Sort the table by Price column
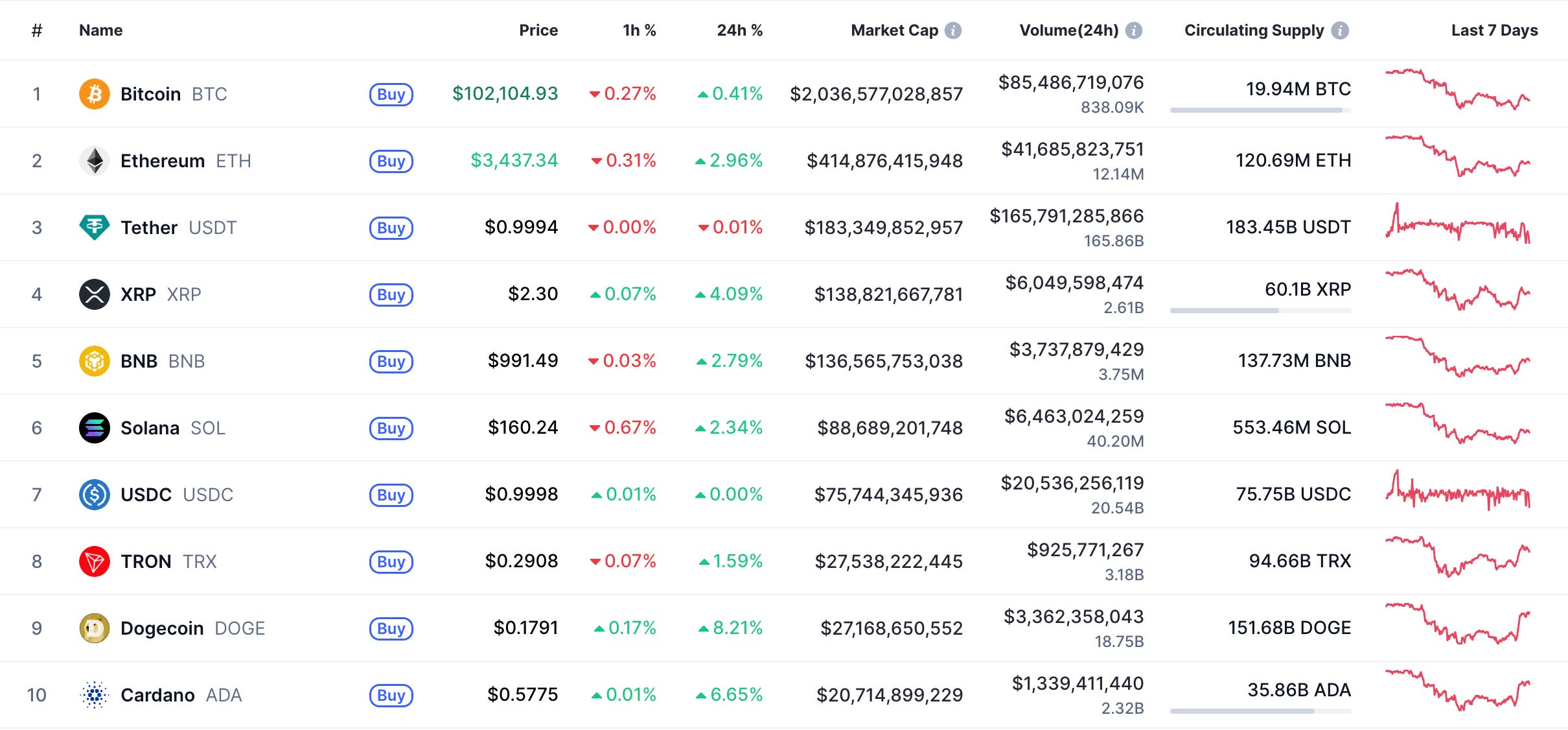1568x730 pixels. click(538, 30)
